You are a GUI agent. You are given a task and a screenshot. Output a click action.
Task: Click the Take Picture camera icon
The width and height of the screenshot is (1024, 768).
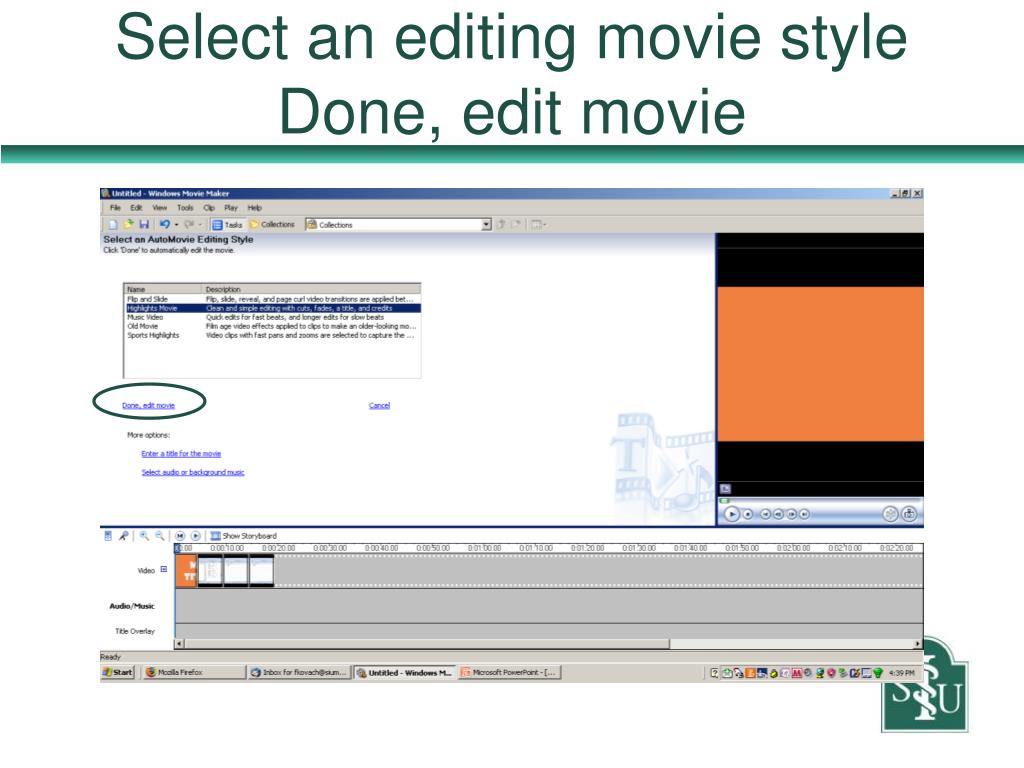point(910,514)
